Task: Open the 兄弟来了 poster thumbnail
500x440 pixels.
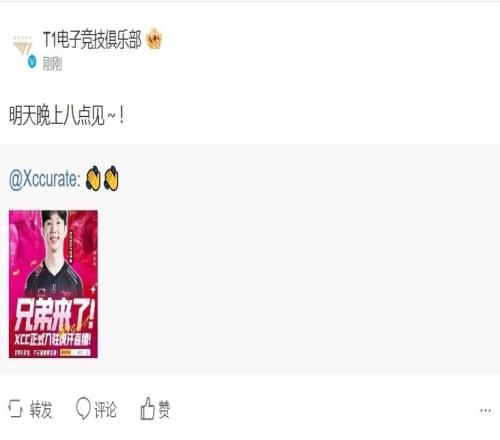Action: (53, 284)
